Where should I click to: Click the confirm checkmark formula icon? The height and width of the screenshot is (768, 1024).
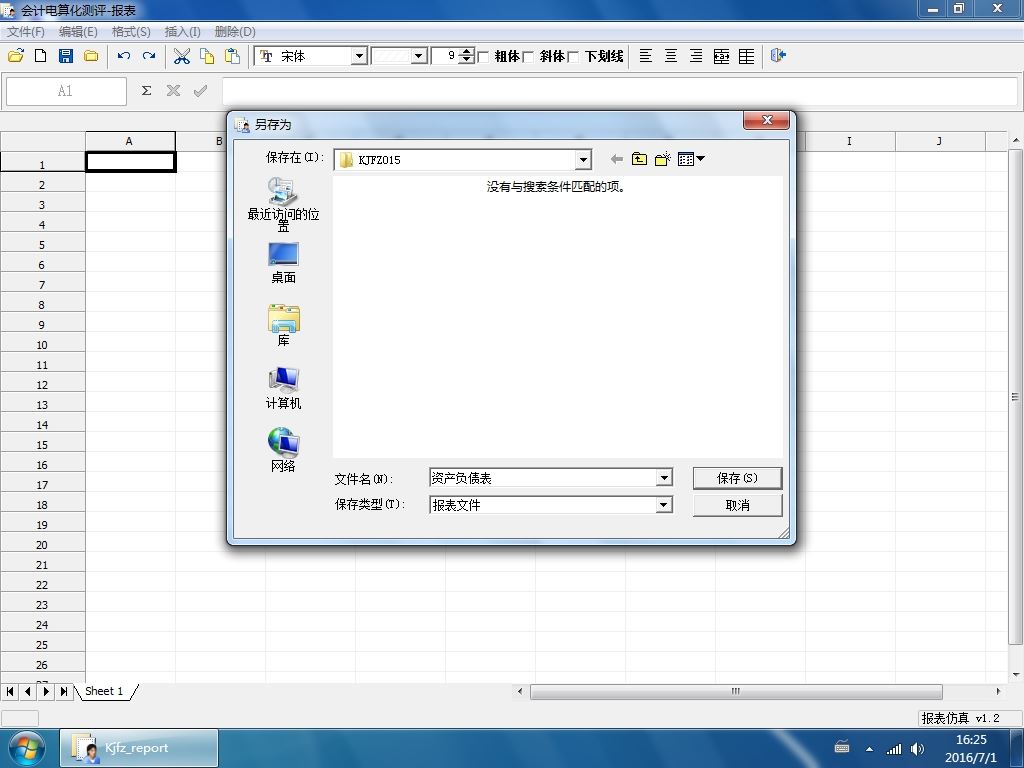[x=200, y=91]
